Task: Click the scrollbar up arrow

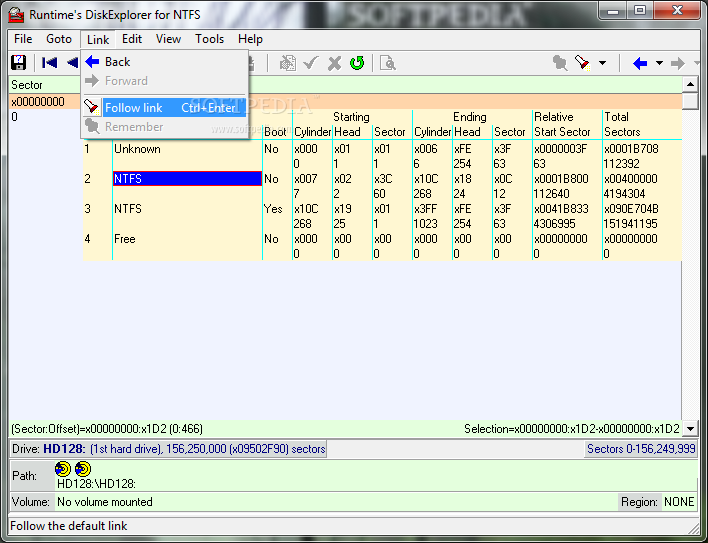Action: coord(690,84)
